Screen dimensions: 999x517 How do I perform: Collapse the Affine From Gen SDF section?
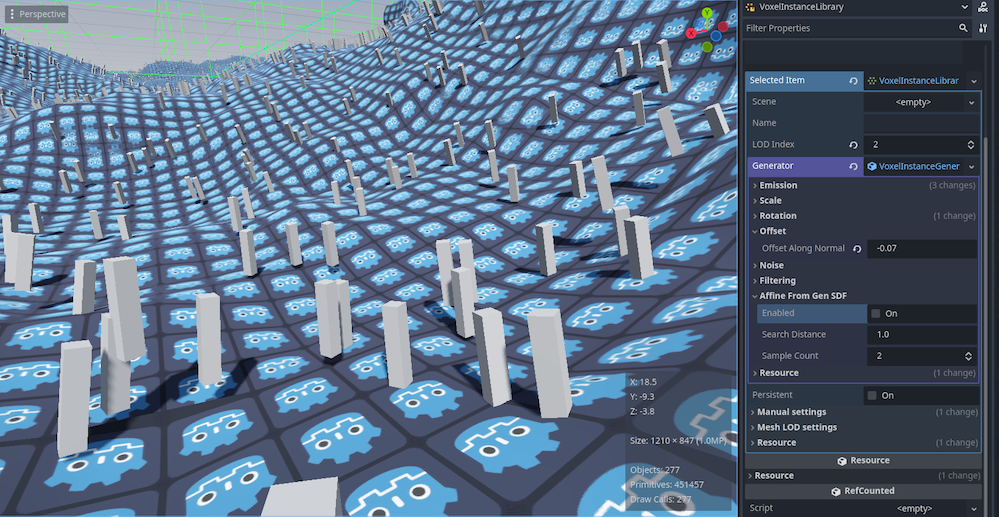click(x=863, y=296)
